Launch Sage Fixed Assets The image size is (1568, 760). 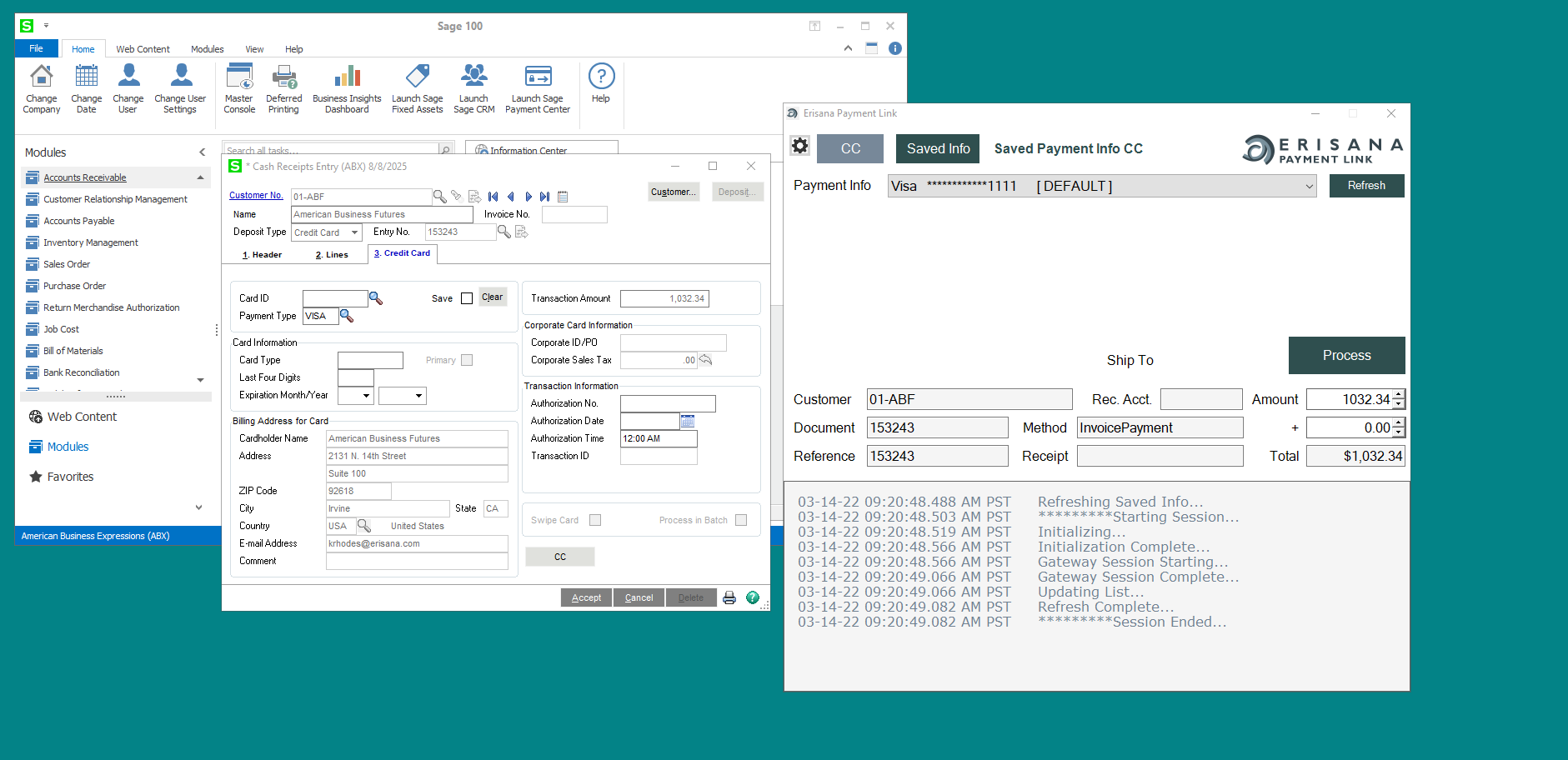pyautogui.click(x=417, y=88)
